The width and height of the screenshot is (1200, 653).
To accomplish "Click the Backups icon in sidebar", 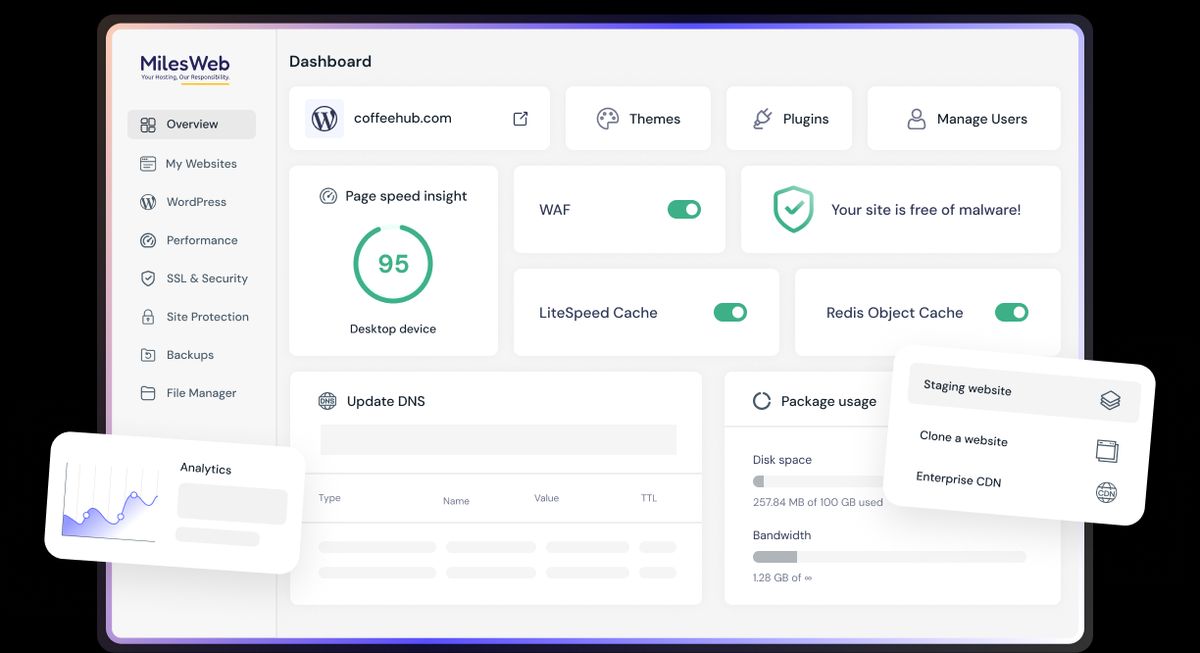I will coord(148,355).
